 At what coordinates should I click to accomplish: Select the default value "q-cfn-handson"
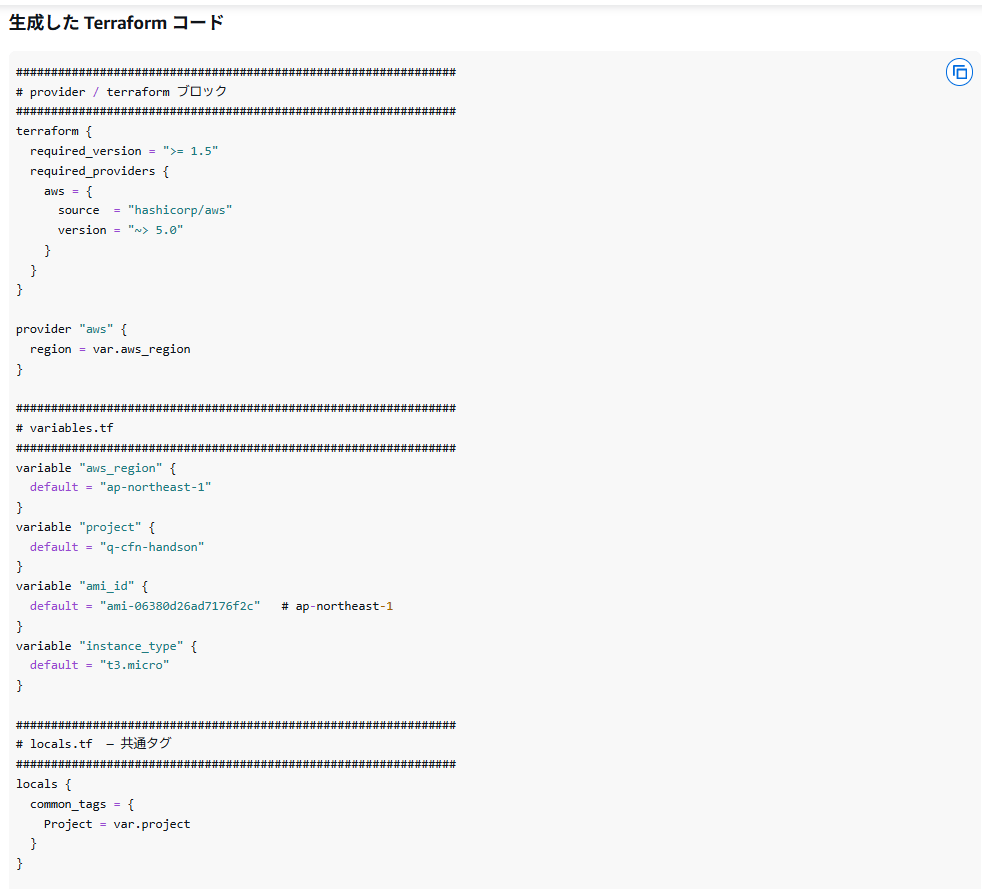tap(152, 547)
